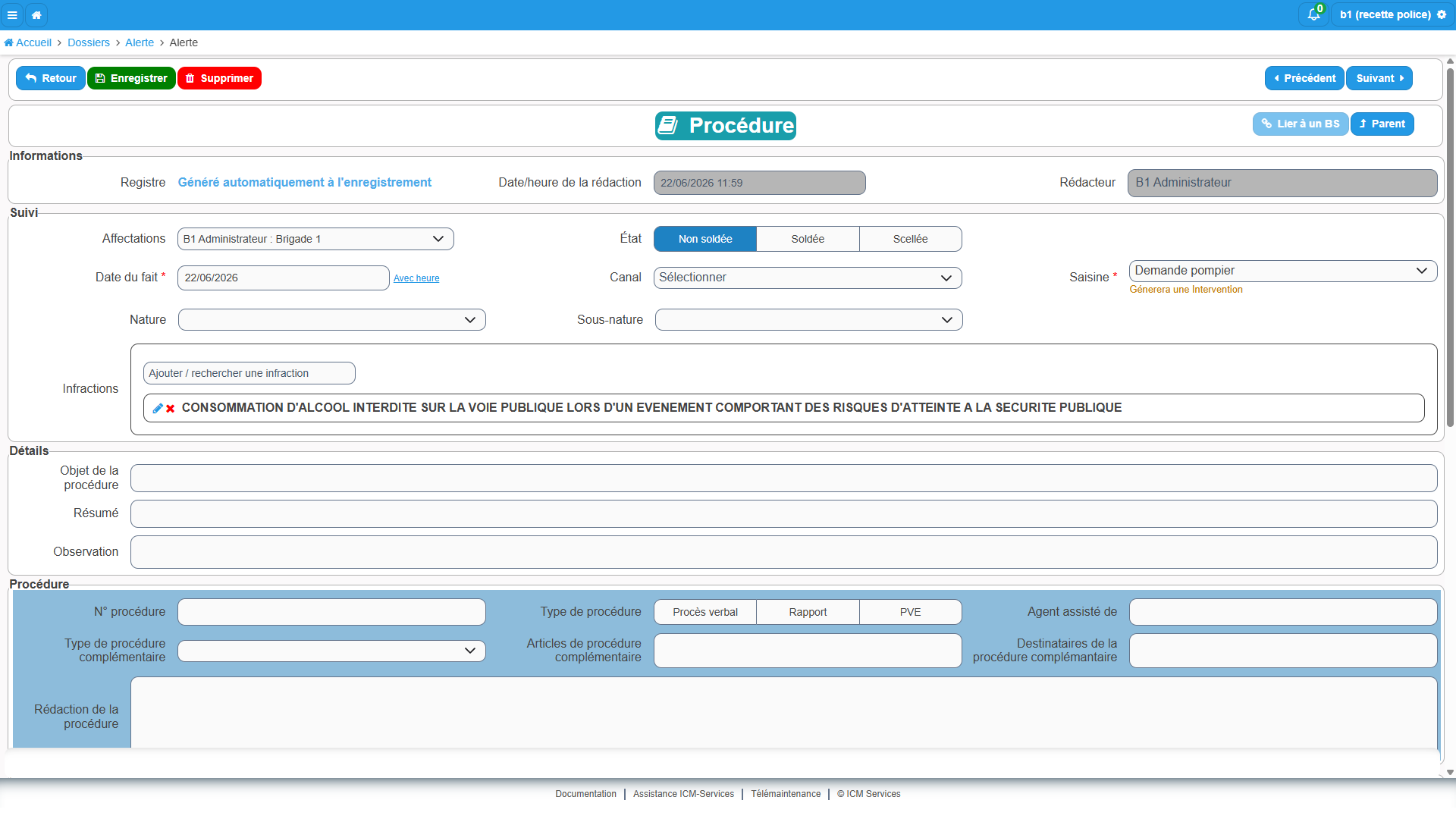Open the Saisine dropdown
This screenshot has width=1456, height=819.
[x=1283, y=271]
